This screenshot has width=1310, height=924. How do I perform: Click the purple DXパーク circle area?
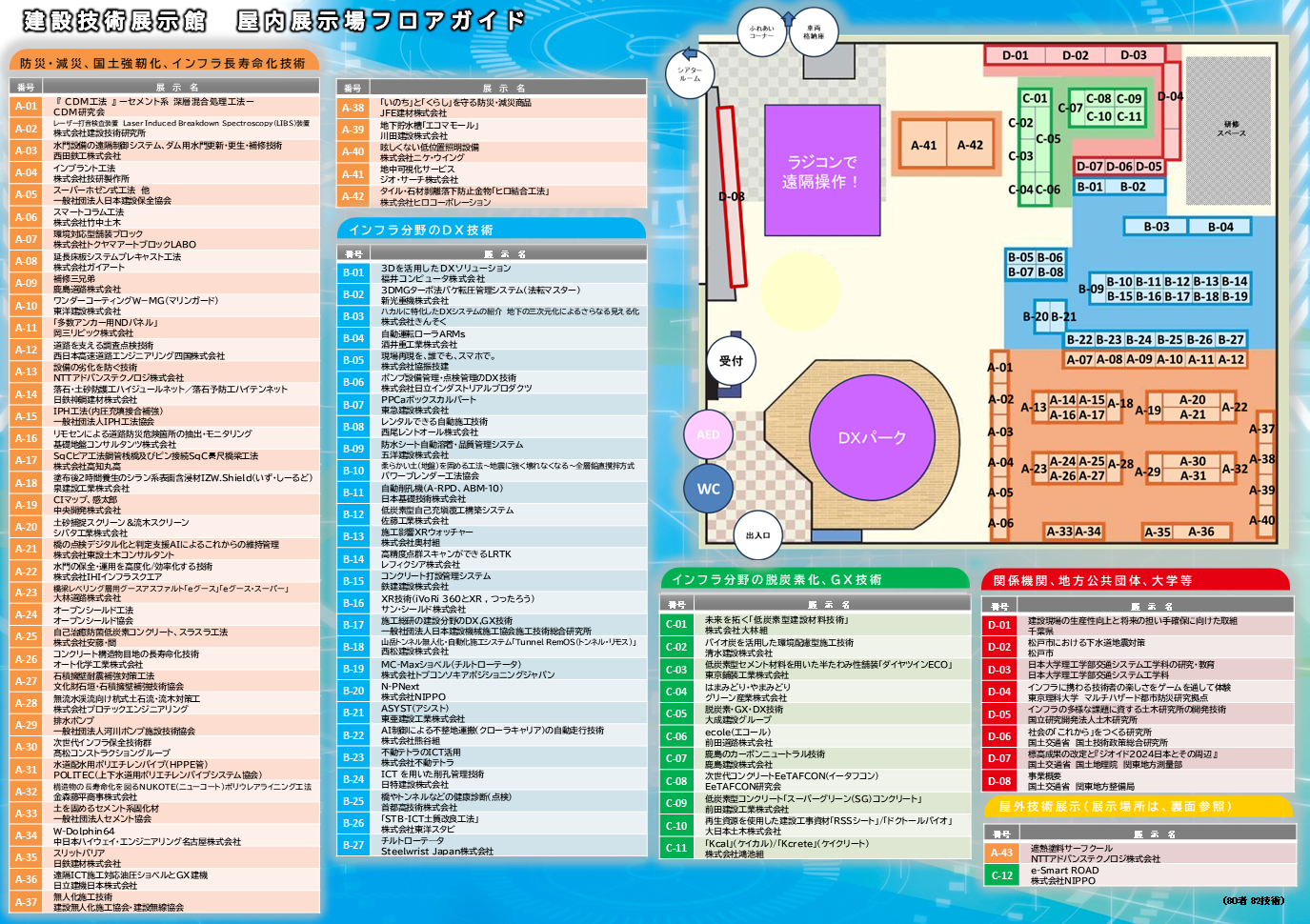pos(872,437)
